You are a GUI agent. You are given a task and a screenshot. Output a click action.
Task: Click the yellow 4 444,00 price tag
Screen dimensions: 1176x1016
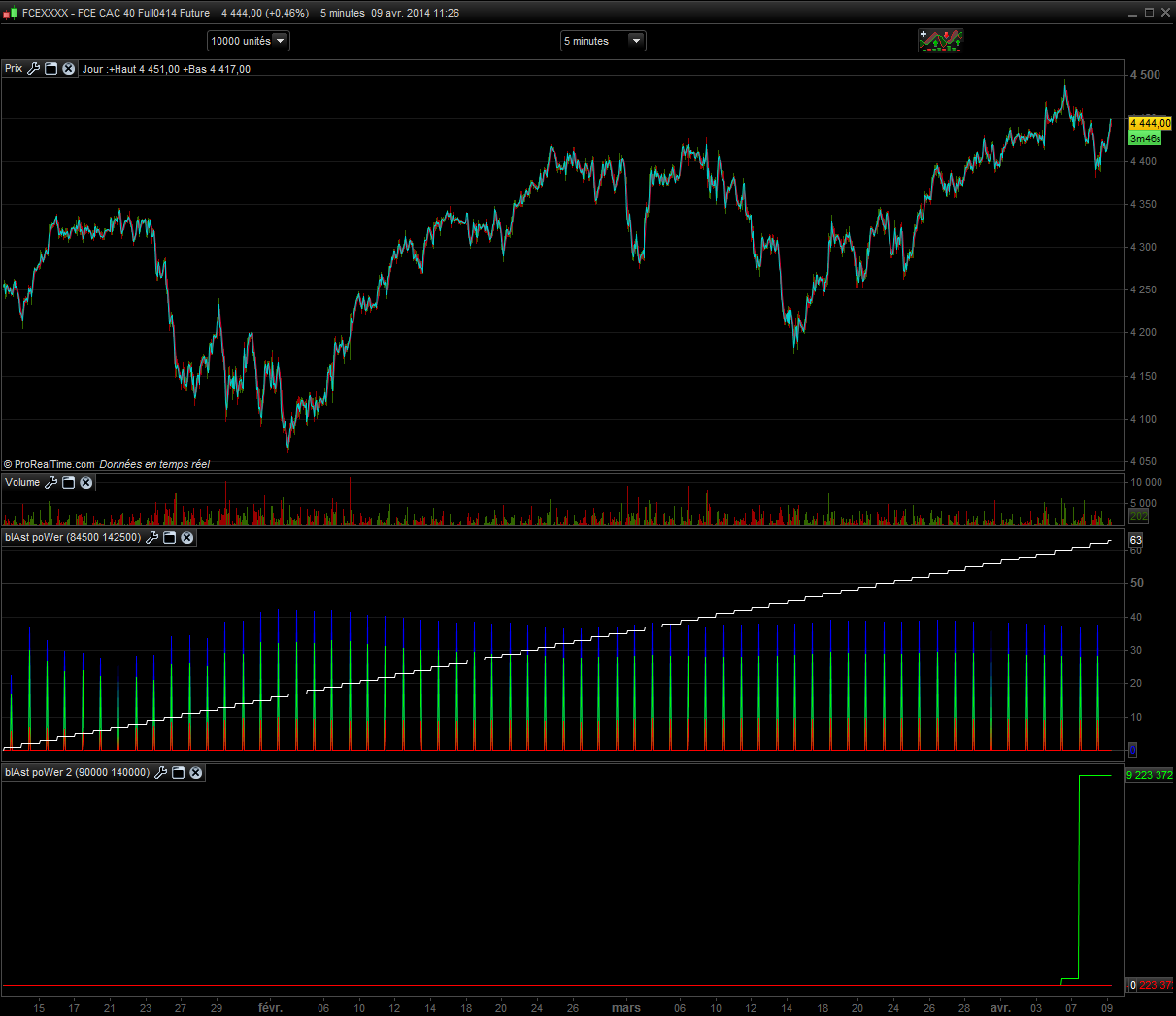click(x=1151, y=123)
